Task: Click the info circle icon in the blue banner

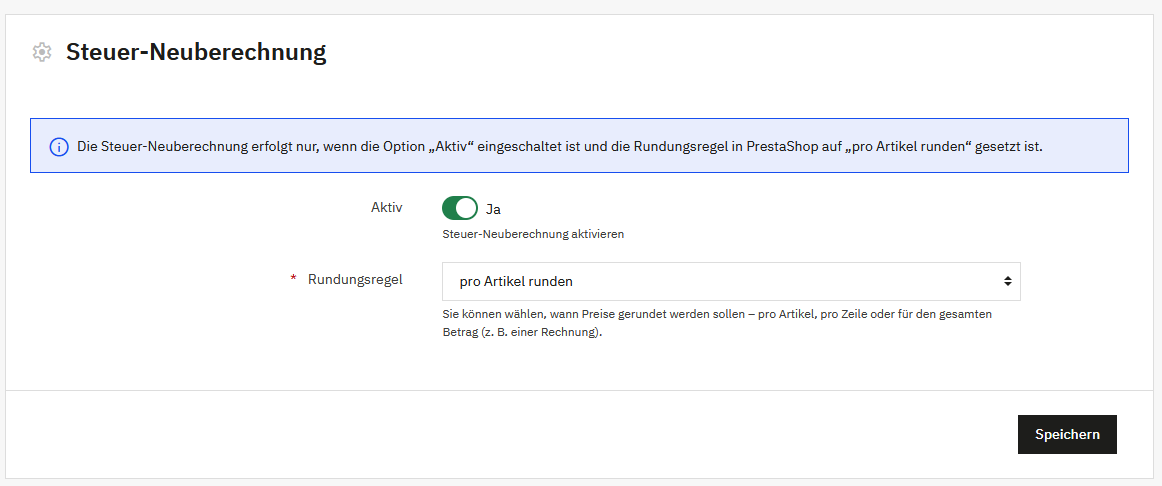Action: (58, 147)
